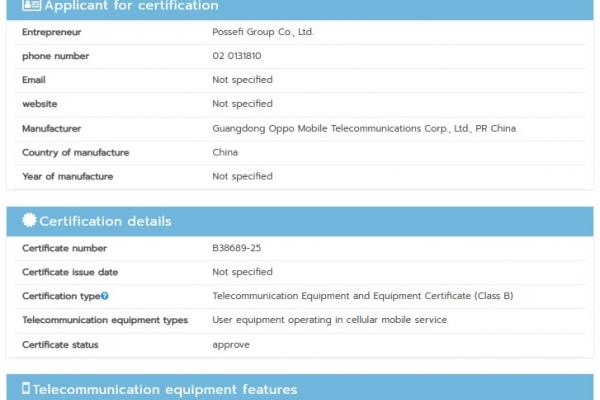This screenshot has width=600, height=400.
Task: Select Not specified in Email row
Action: 243,80
